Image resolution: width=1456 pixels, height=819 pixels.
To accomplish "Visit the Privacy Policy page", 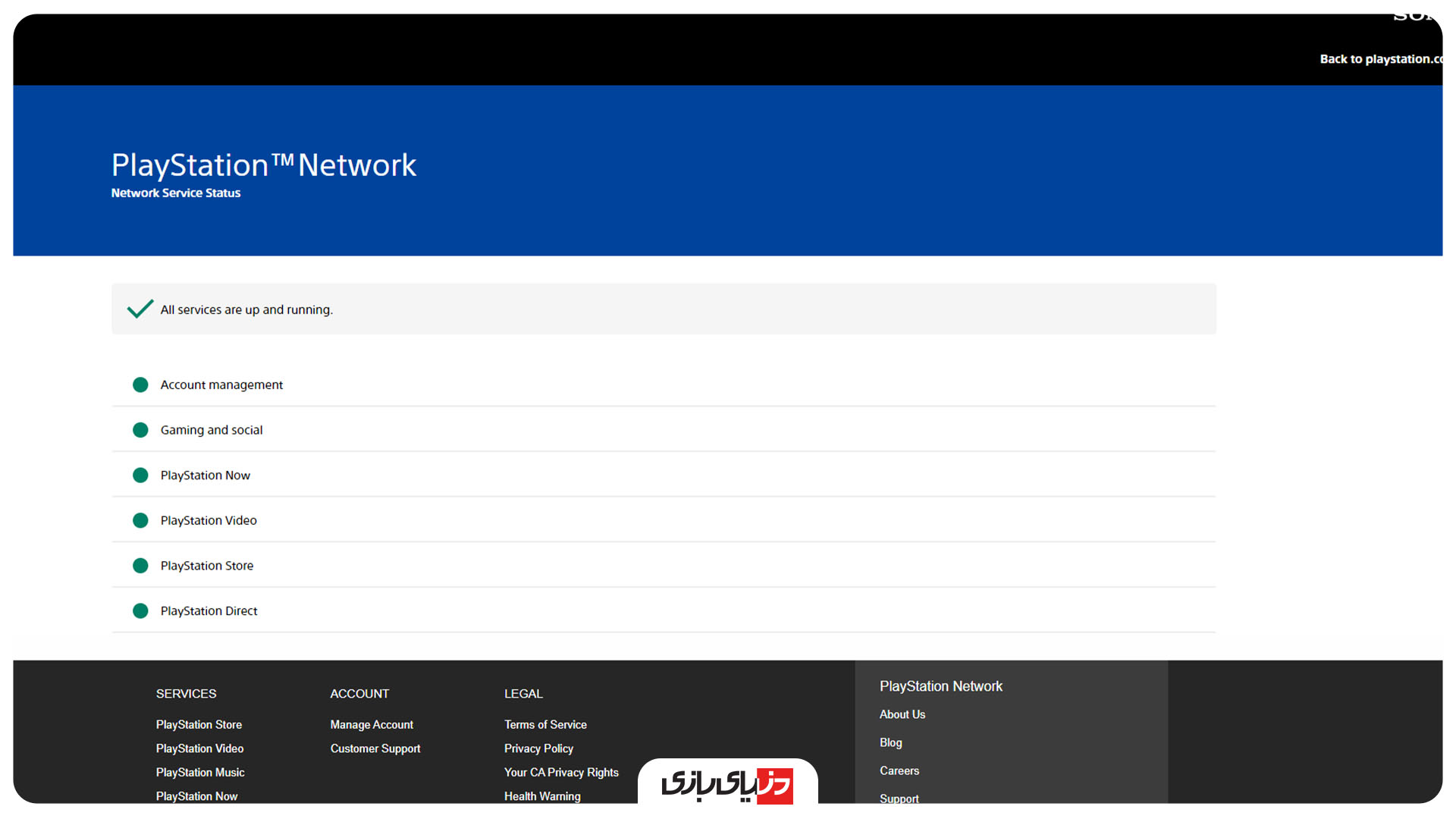I will coord(538,748).
